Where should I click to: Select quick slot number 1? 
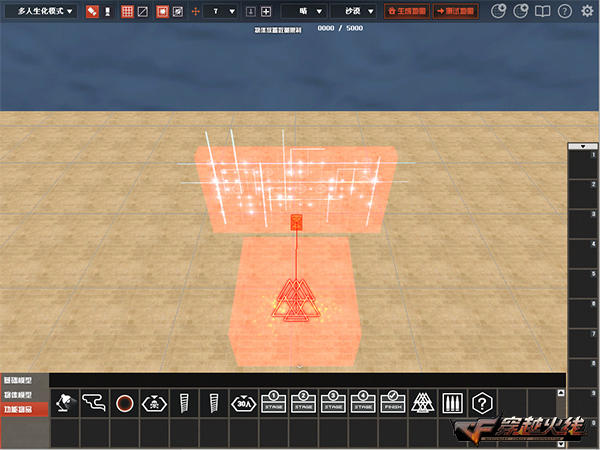pyautogui.click(x=583, y=164)
